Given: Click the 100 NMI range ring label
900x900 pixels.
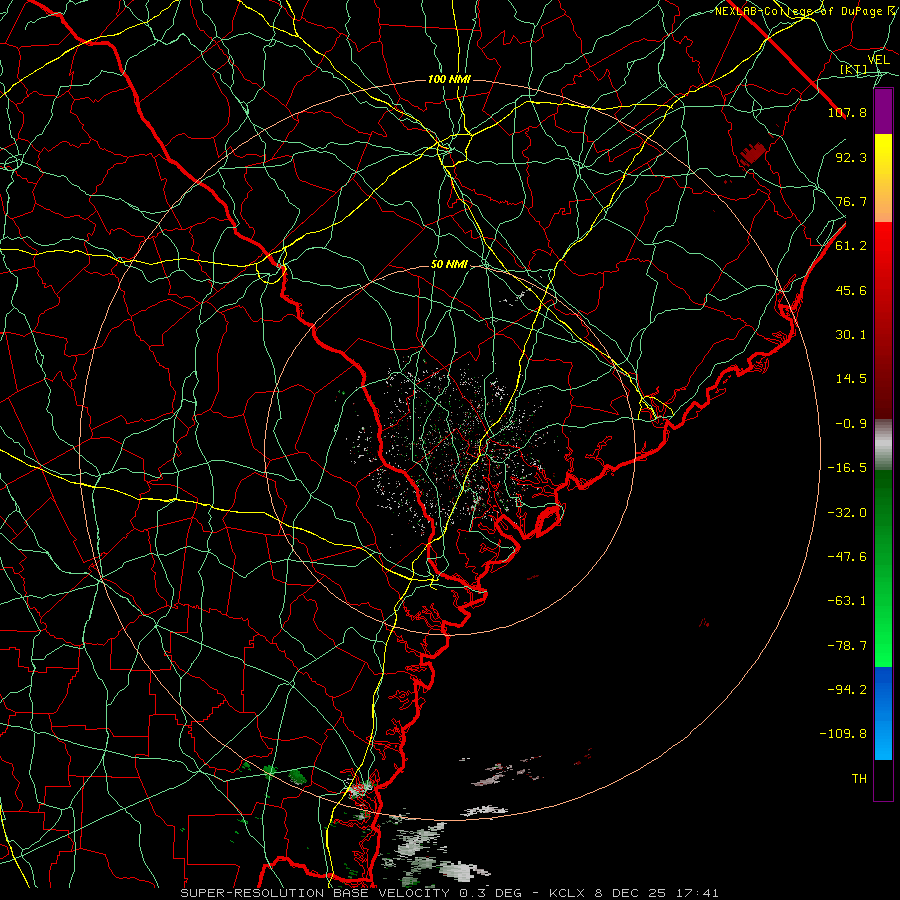Looking at the screenshot, I should (449, 79).
